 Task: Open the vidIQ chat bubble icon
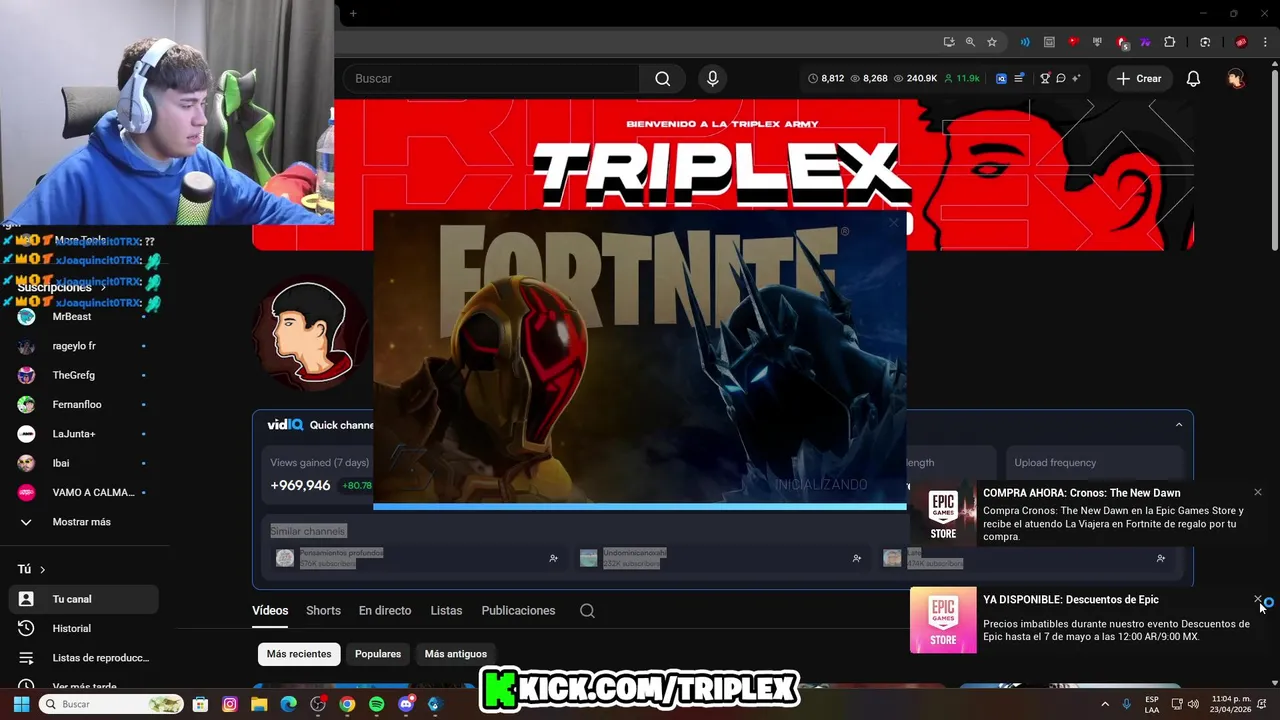pos(1061,78)
